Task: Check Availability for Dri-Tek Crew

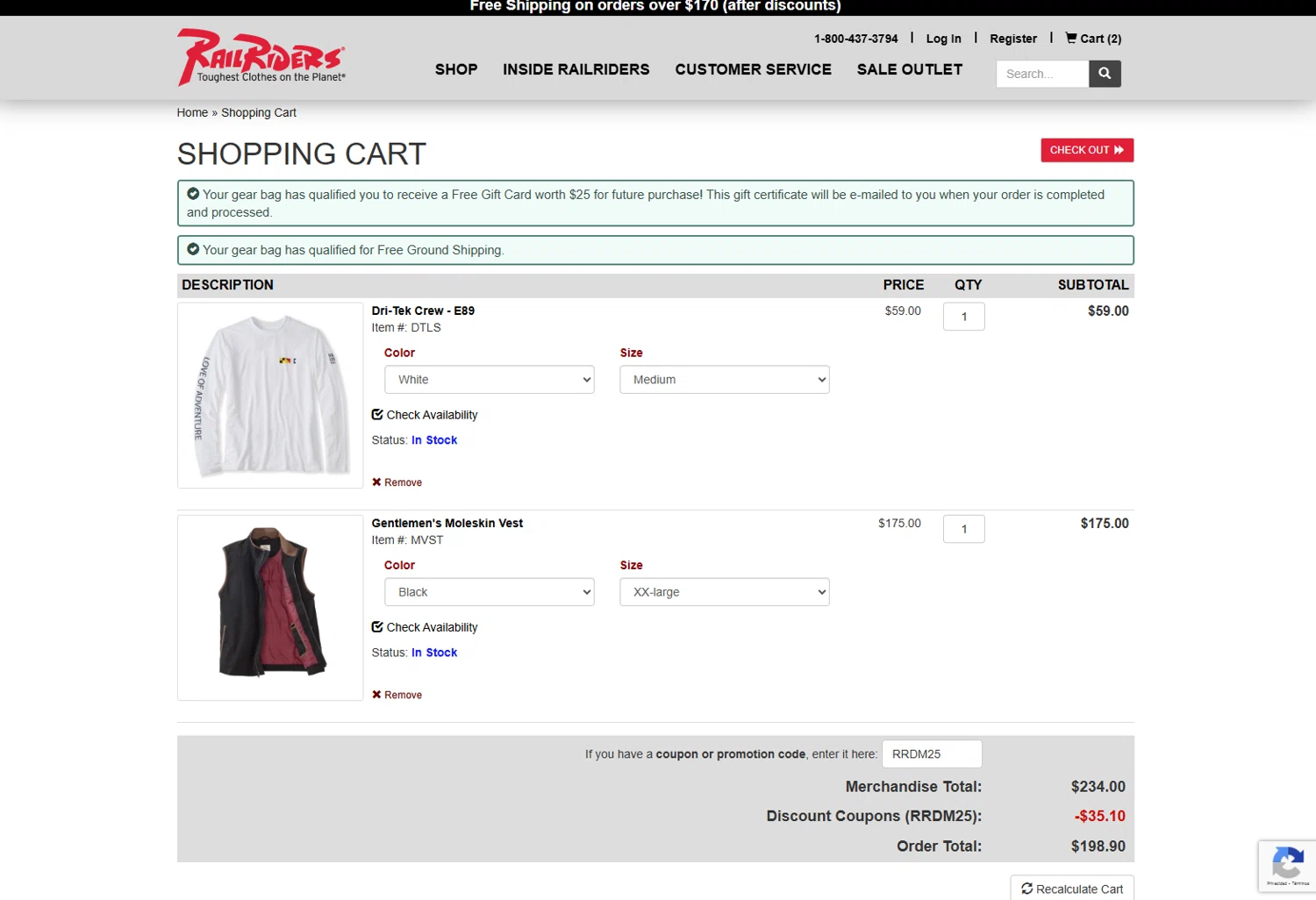Action: click(x=425, y=415)
